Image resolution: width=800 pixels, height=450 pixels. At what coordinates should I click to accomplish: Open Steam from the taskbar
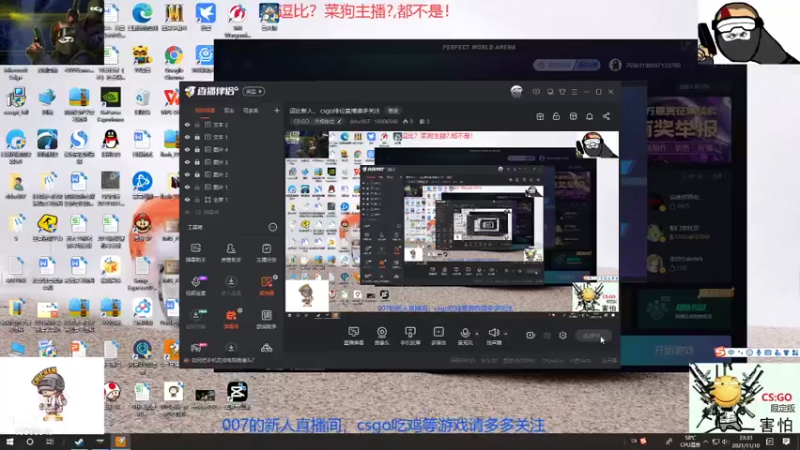click(79, 442)
